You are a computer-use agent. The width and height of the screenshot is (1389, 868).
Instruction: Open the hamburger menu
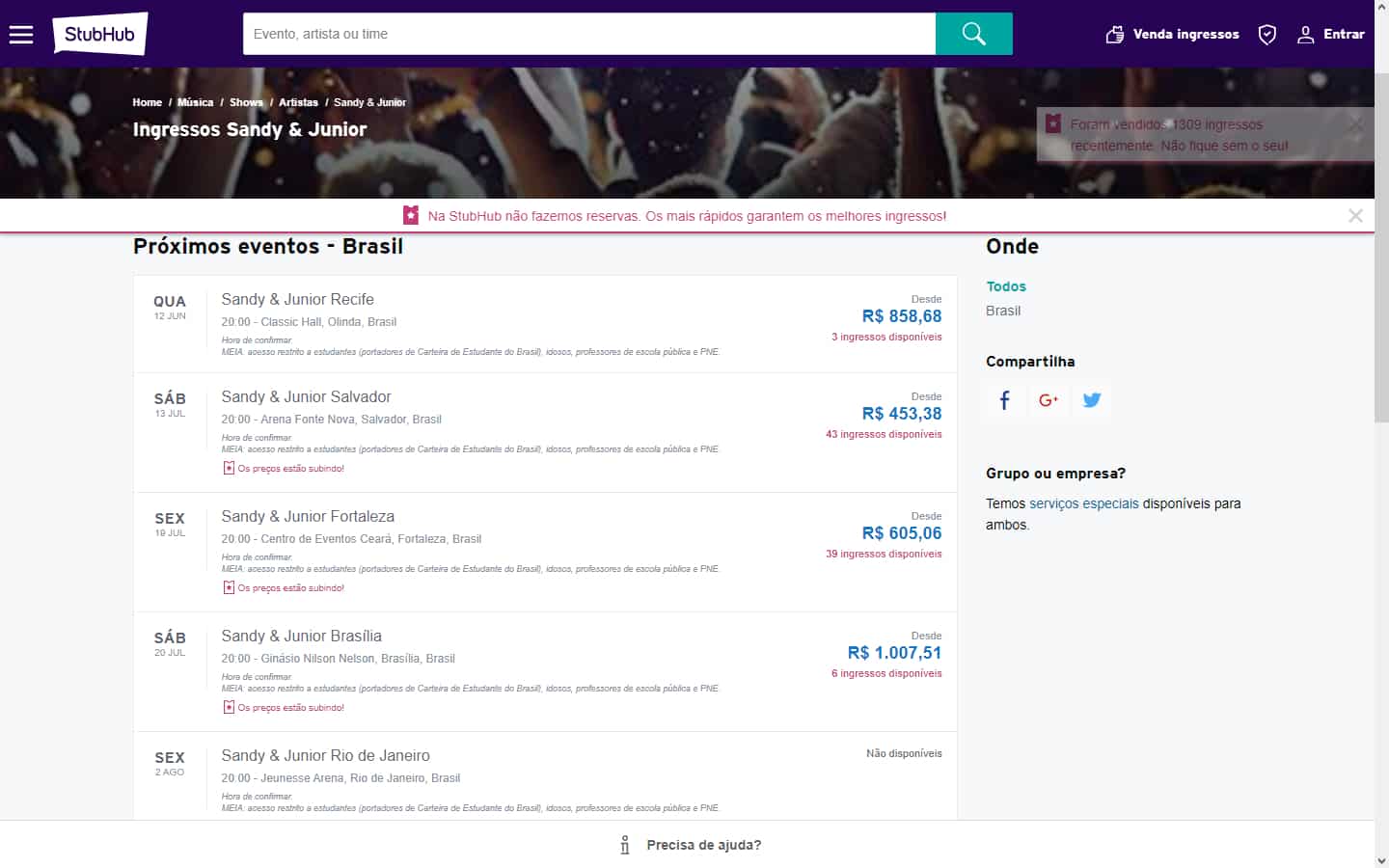[x=21, y=35]
